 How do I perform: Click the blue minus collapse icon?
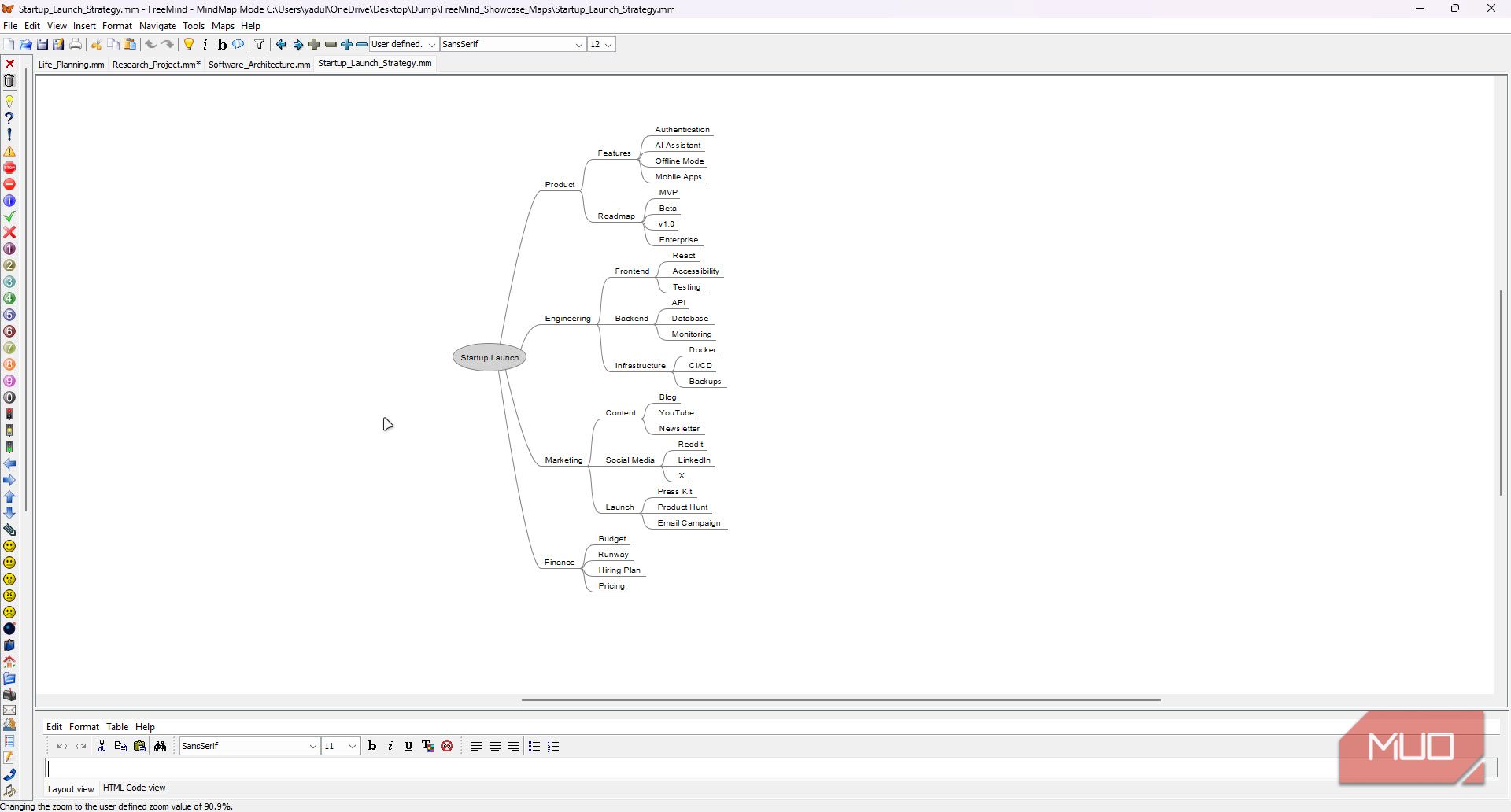[361, 45]
